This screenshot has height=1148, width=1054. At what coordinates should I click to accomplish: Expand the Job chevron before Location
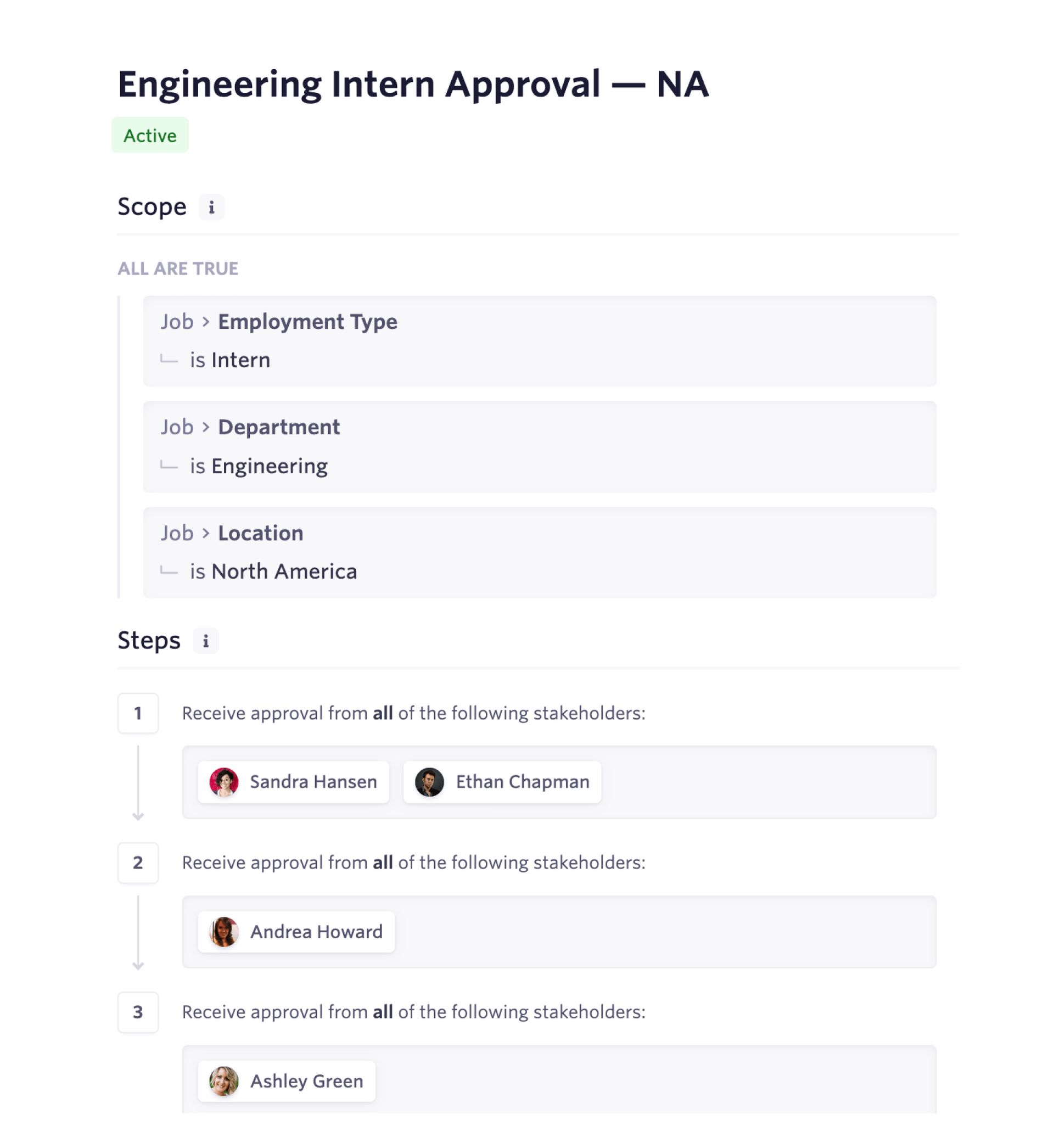pos(205,533)
